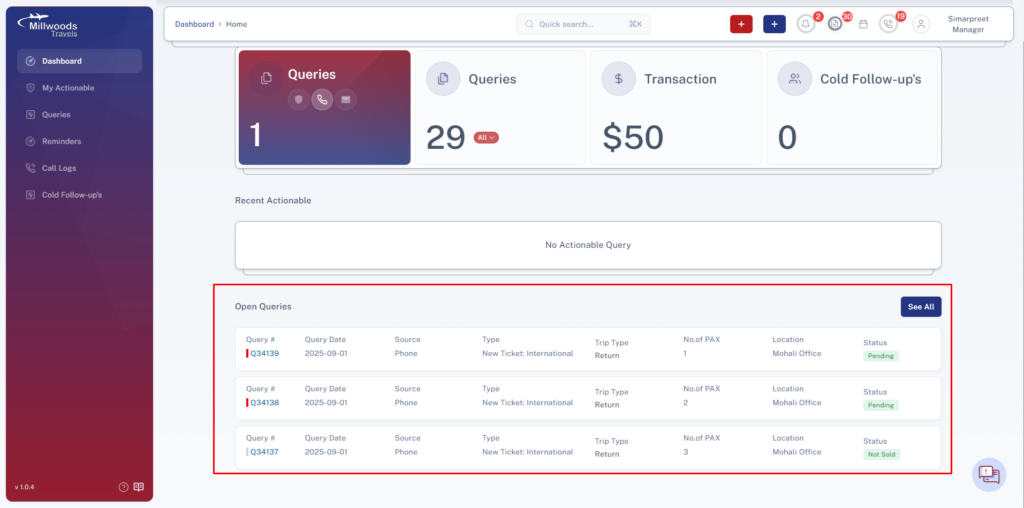Click the red plus button
This screenshot has width=1024, height=508.
[x=741, y=24]
